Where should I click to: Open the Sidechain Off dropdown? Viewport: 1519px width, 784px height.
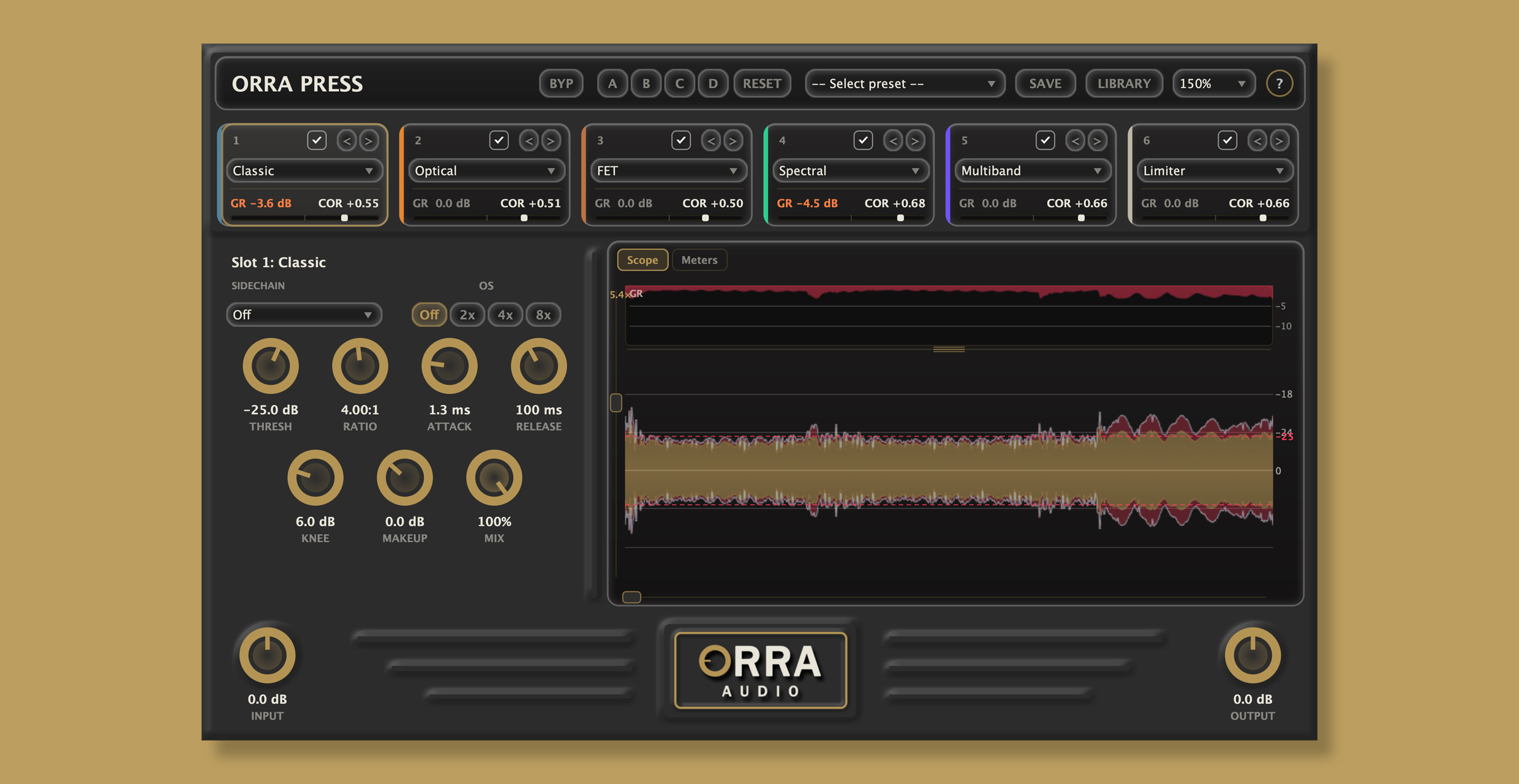[304, 315]
